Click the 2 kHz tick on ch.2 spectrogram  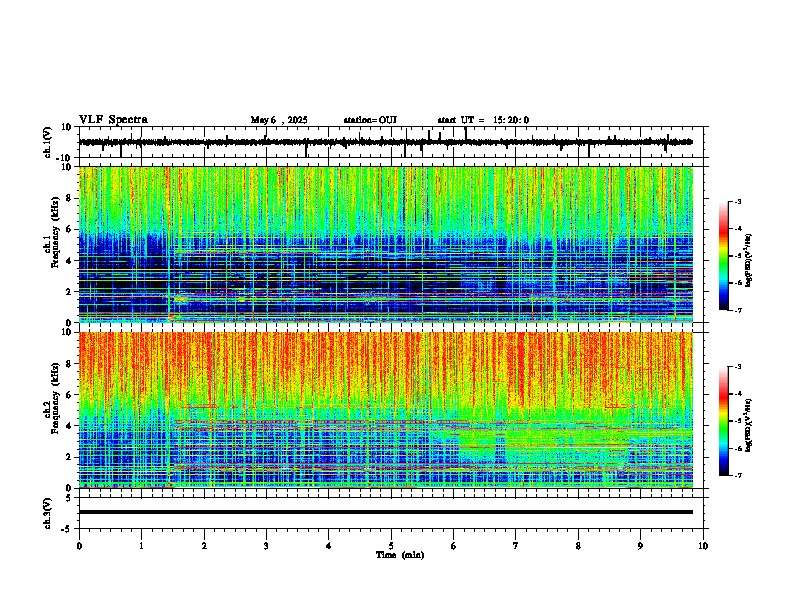pyautogui.click(x=69, y=457)
